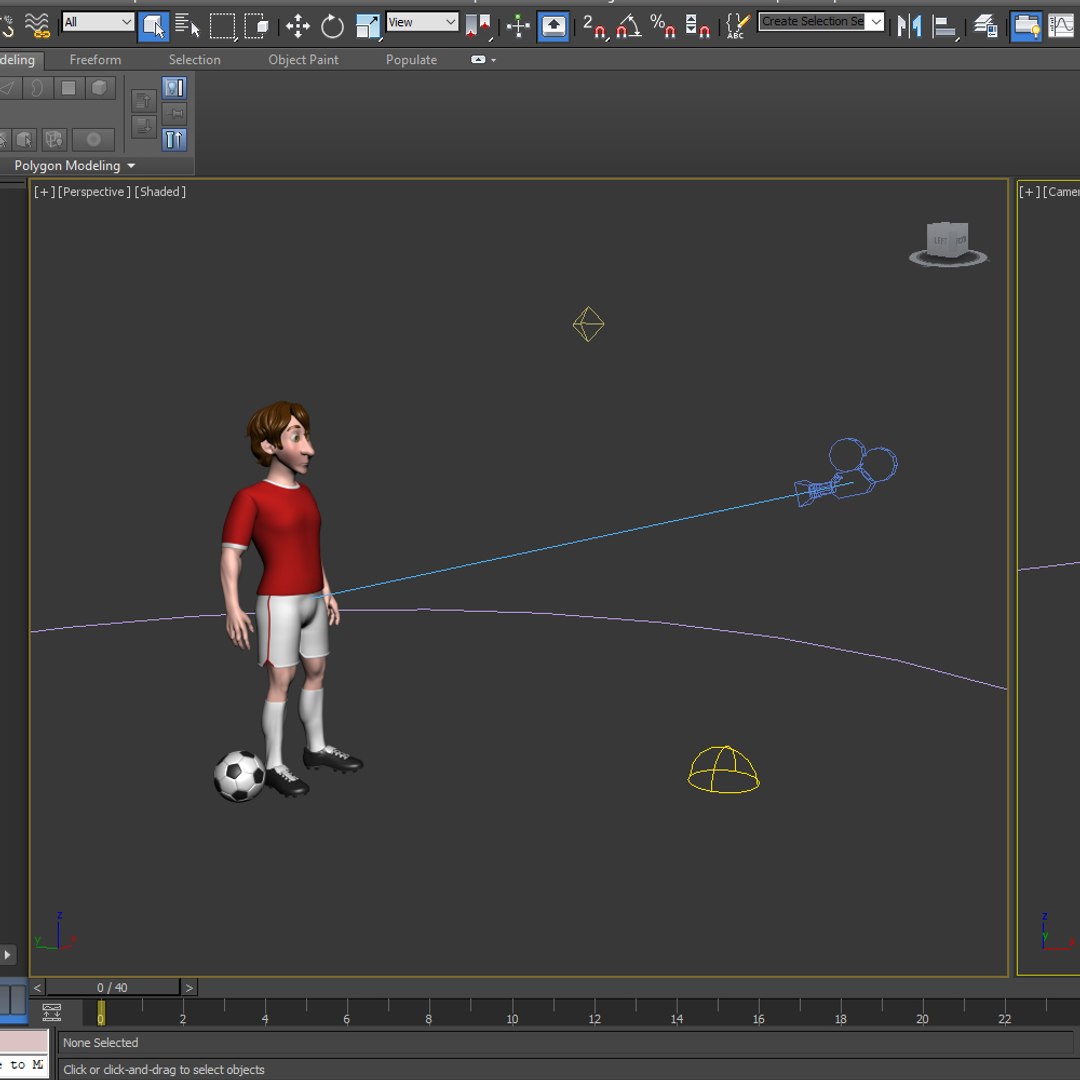This screenshot has width=1080, height=1080.
Task: Click Use Pivot Point Center icon
Action: 479,26
